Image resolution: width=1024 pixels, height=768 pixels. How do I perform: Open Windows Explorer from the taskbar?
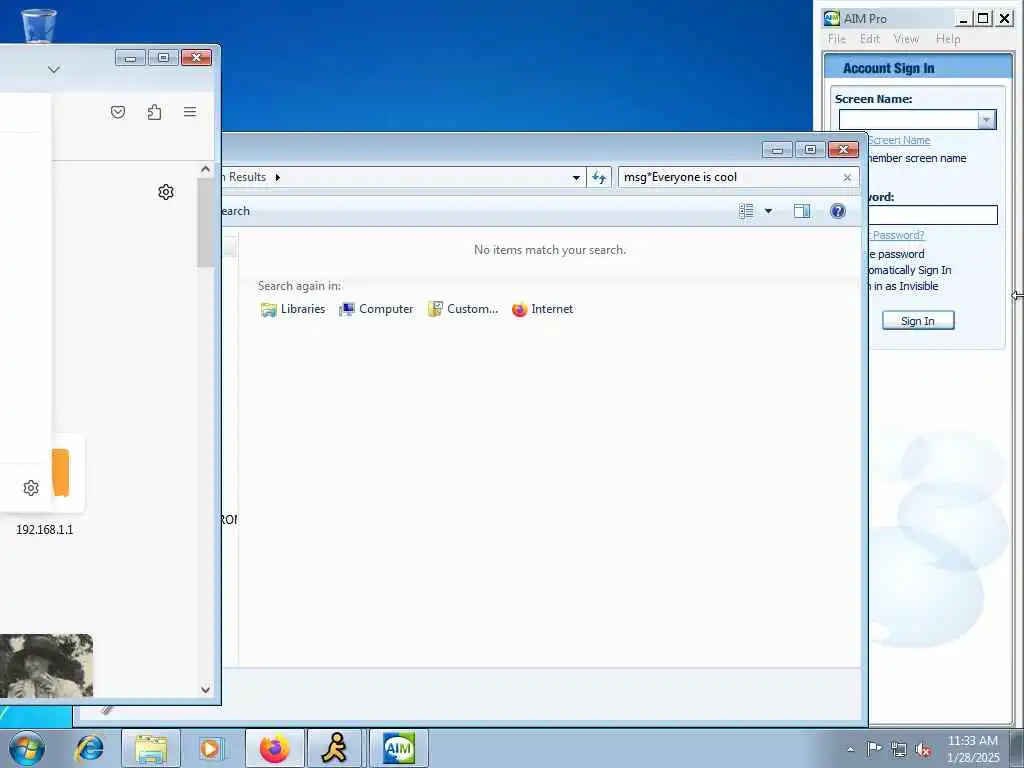tap(151, 748)
